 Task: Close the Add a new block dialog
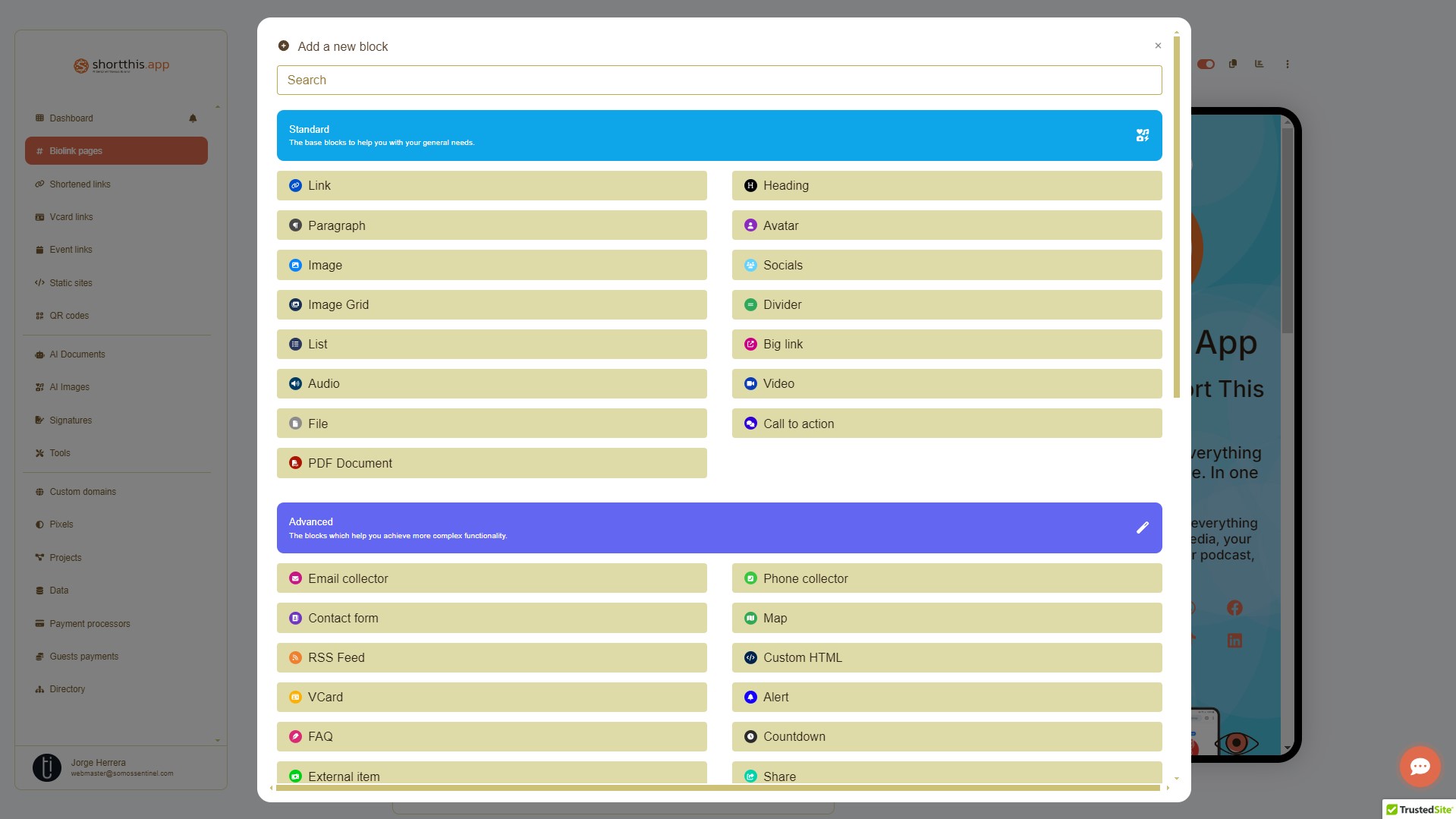pyautogui.click(x=1158, y=46)
